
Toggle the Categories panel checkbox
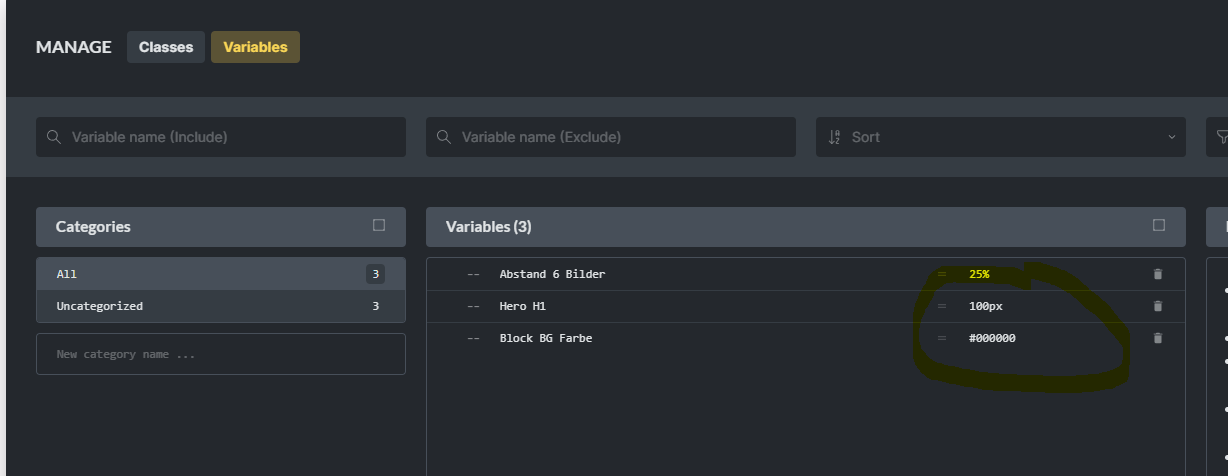point(379,225)
